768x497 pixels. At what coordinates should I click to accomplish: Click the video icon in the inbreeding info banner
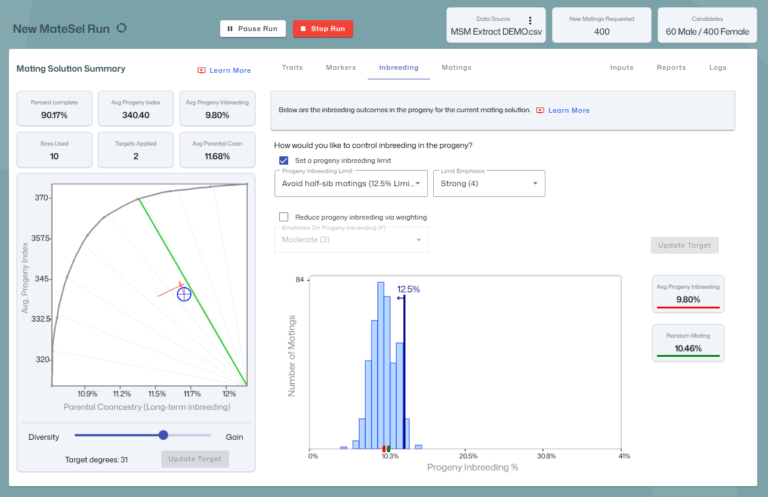(540, 110)
